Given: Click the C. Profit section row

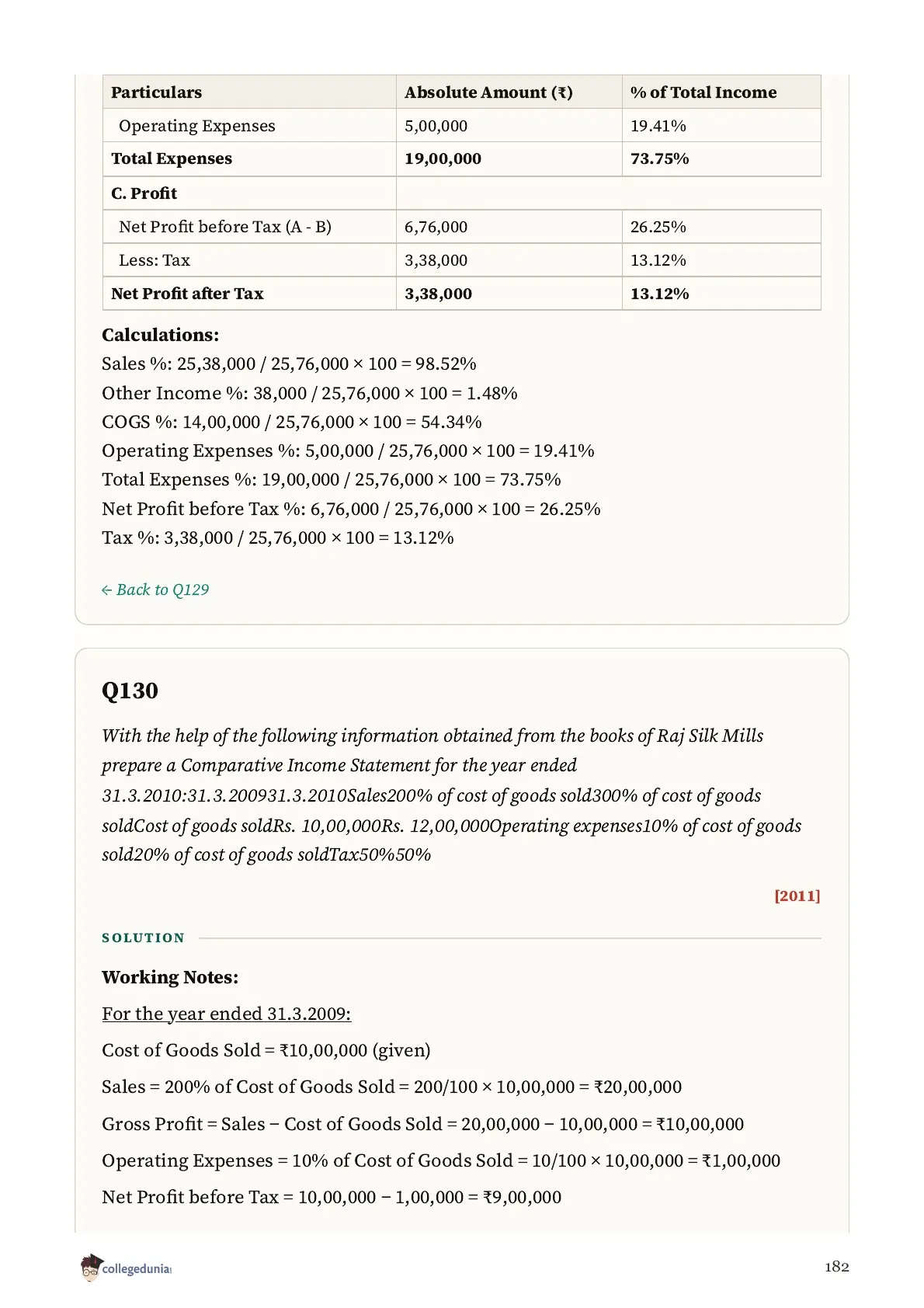Looking at the screenshot, I should [462, 193].
